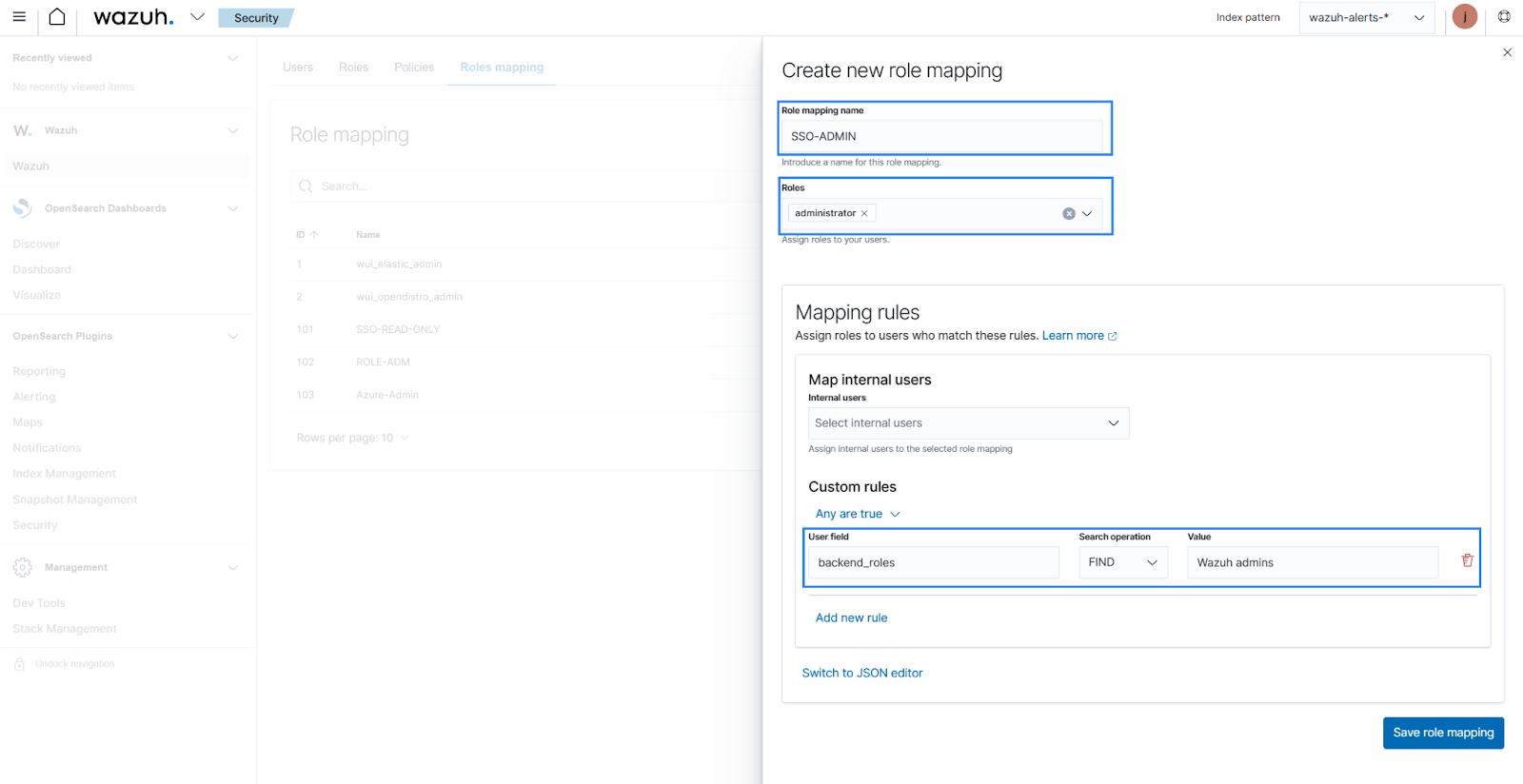Viewport: 1523px width, 784px height.
Task: Clear all selected roles
Action: pos(1069,213)
